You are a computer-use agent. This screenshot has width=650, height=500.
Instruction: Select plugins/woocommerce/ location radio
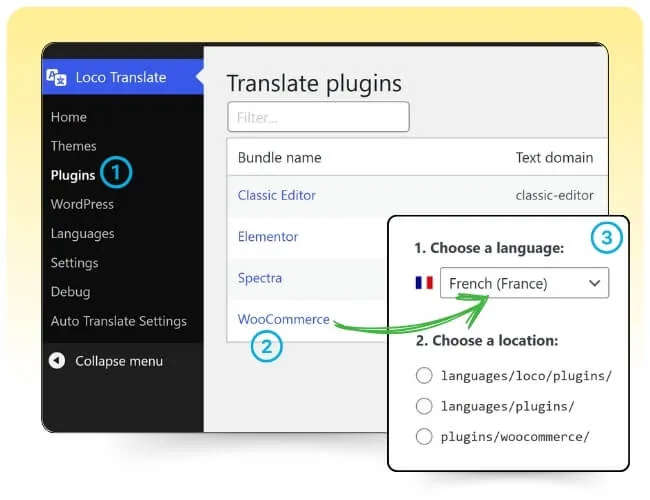click(424, 437)
